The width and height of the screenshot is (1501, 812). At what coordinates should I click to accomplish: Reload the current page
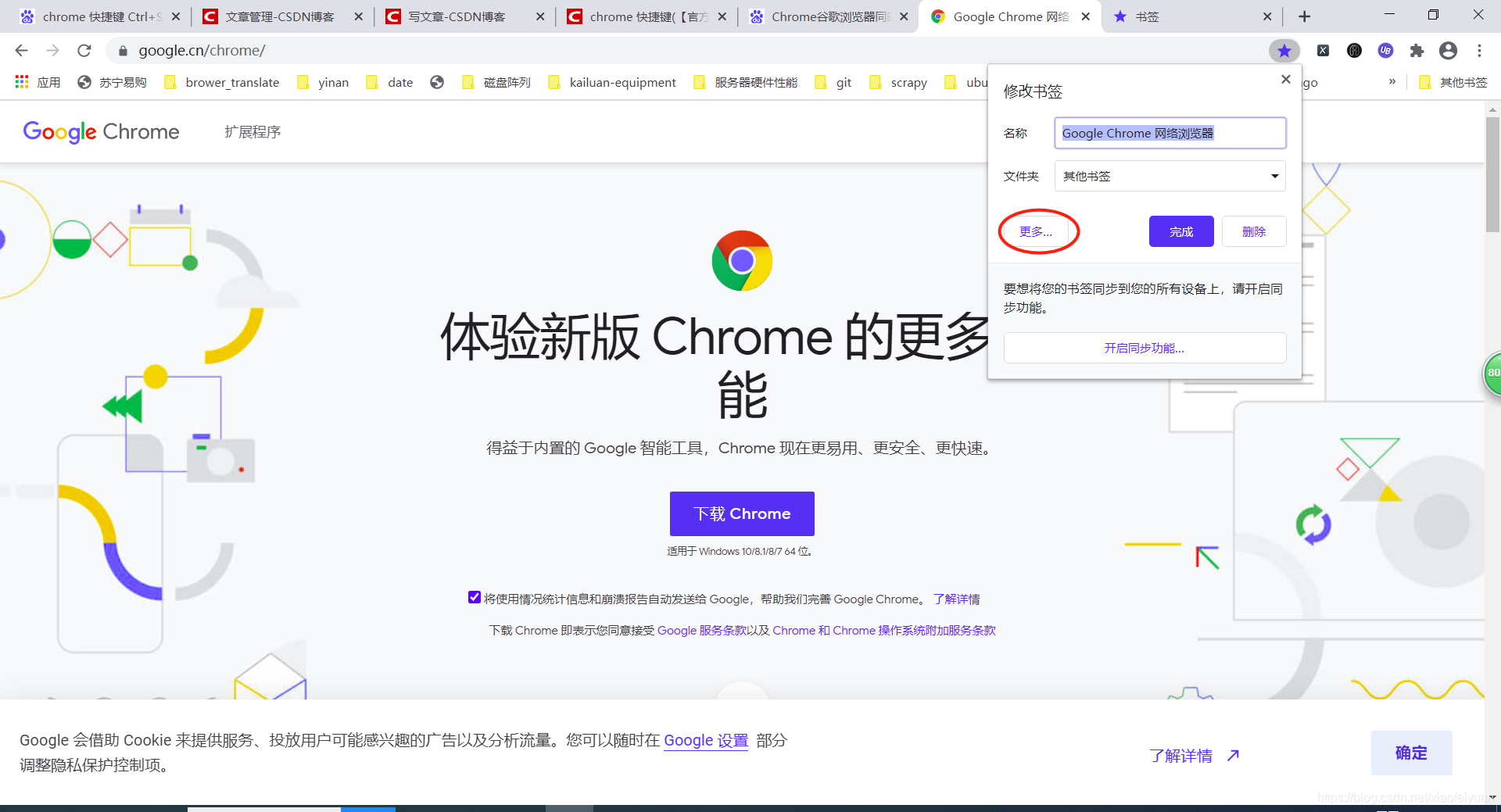pos(84,51)
